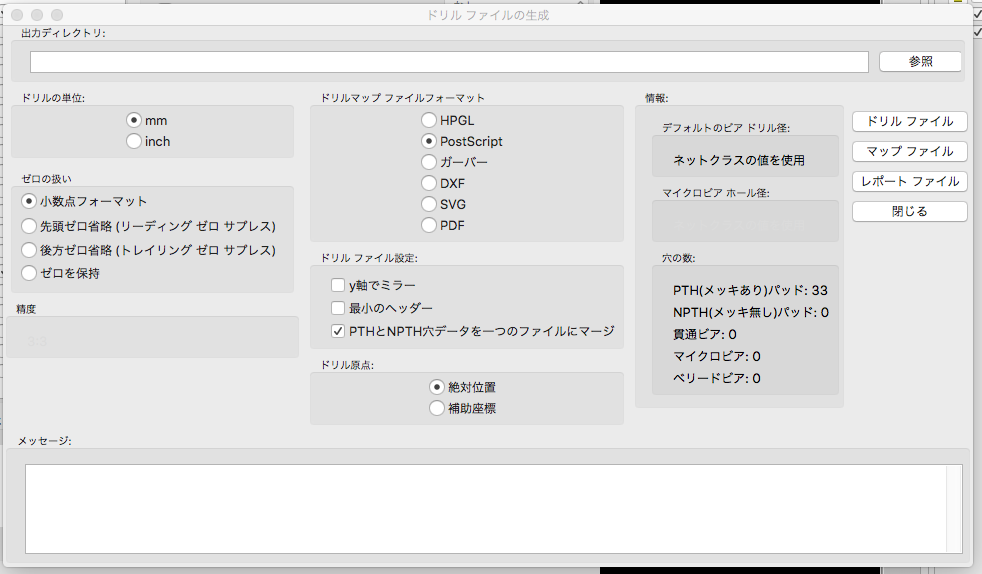Select the mm drill unit radio button
Image resolution: width=982 pixels, height=574 pixels.
[x=134, y=120]
